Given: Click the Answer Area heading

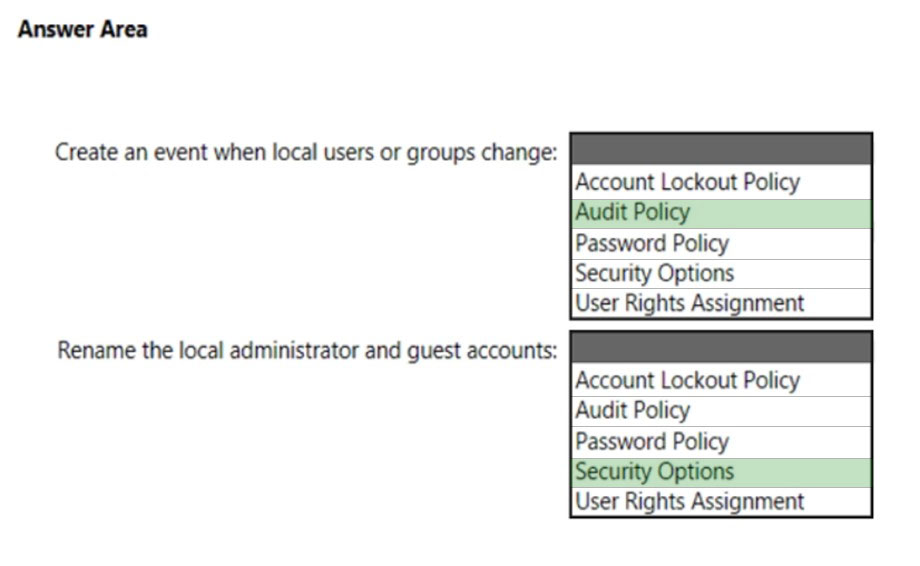Looking at the screenshot, I should pyautogui.click(x=83, y=29).
